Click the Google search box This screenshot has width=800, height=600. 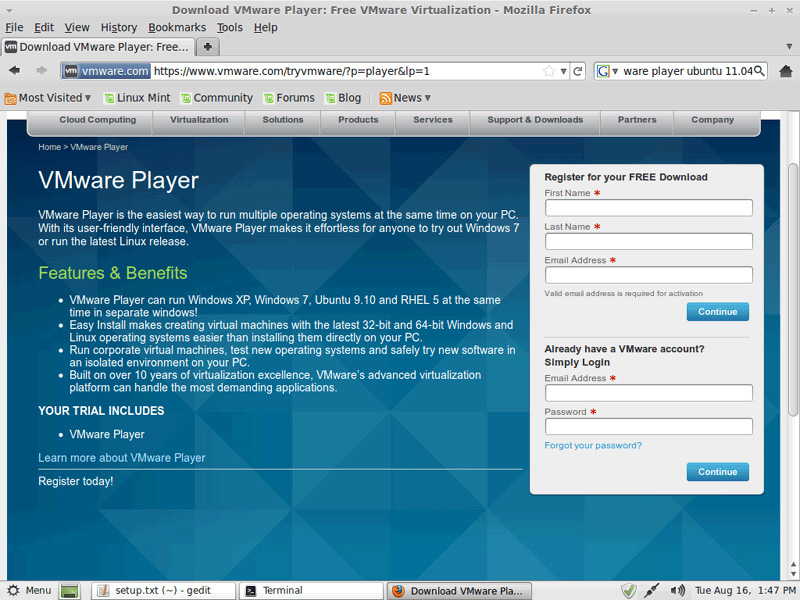pyautogui.click(x=686, y=71)
